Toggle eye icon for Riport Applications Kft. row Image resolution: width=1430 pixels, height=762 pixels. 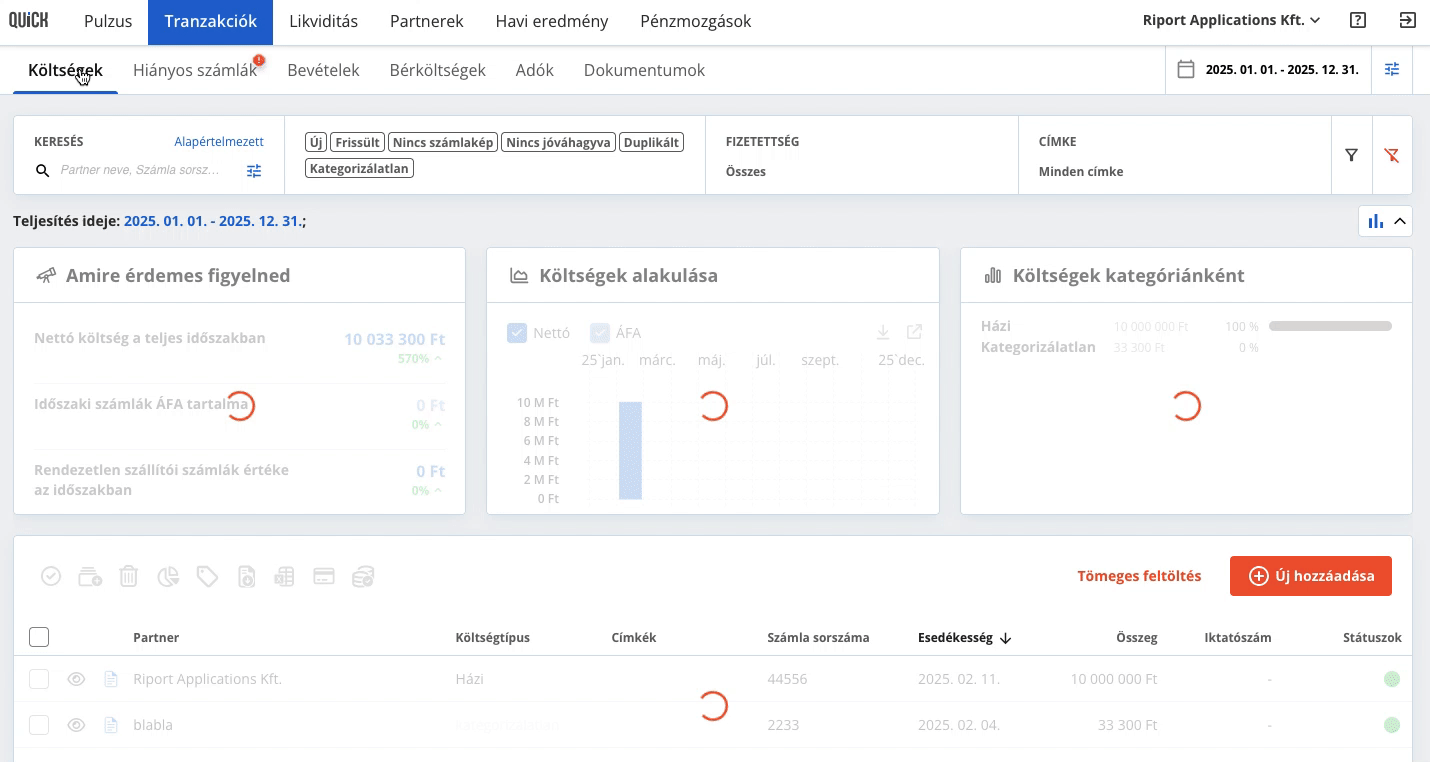click(x=76, y=679)
